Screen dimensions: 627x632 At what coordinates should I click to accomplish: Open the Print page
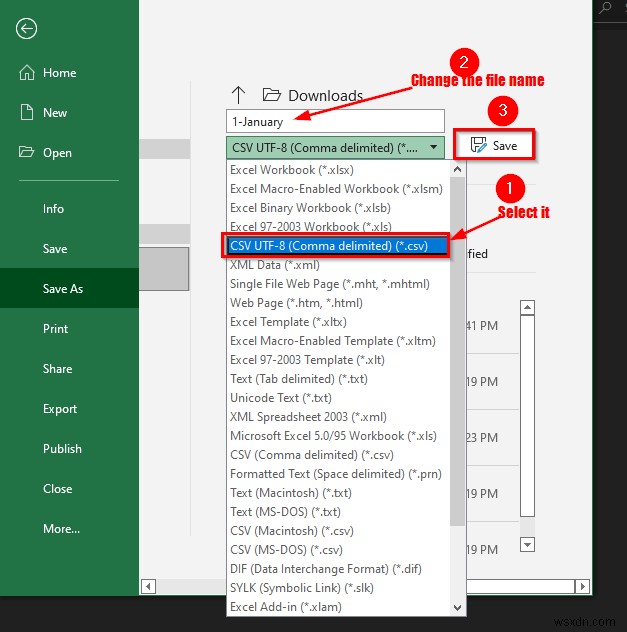coord(55,328)
